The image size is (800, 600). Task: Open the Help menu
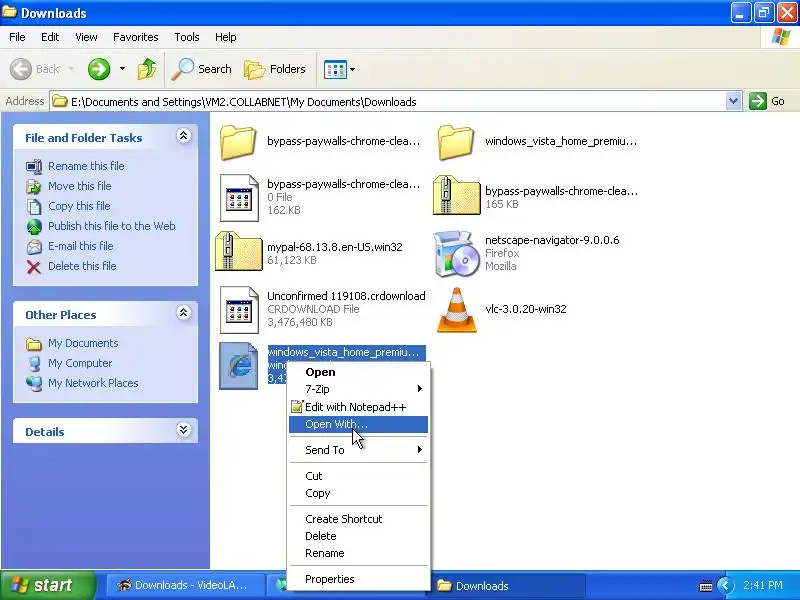pyautogui.click(x=226, y=37)
